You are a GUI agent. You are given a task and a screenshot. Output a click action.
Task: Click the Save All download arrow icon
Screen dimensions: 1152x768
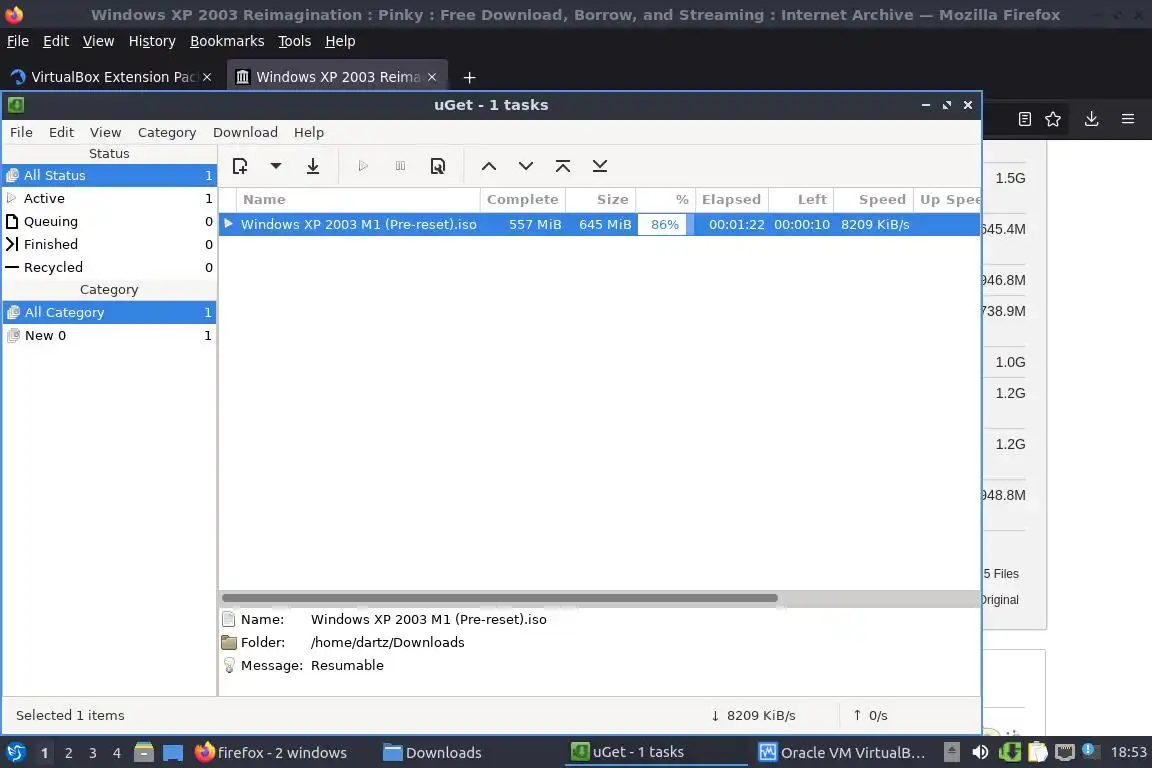tap(313, 166)
